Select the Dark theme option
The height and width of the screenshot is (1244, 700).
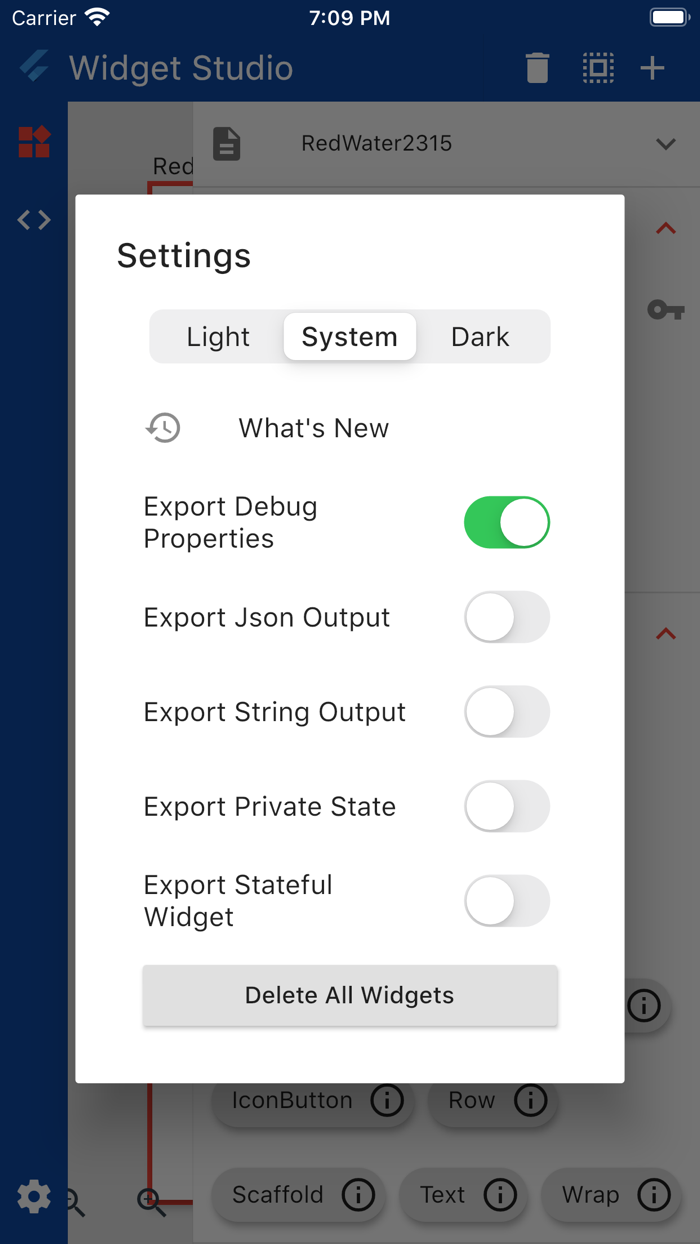tap(480, 337)
